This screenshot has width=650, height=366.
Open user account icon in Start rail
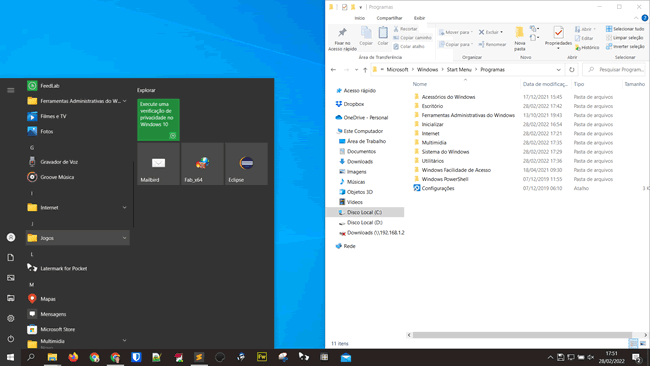11,237
